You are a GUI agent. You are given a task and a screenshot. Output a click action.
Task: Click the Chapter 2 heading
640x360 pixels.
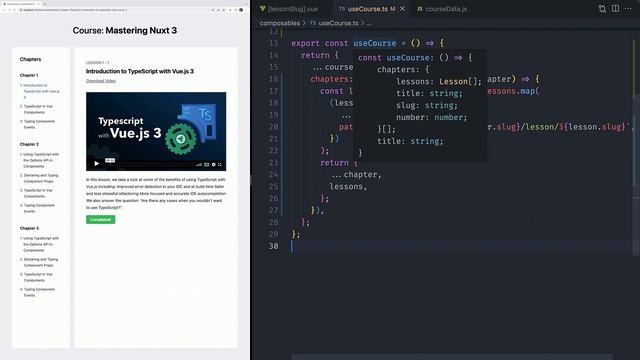click(x=29, y=144)
